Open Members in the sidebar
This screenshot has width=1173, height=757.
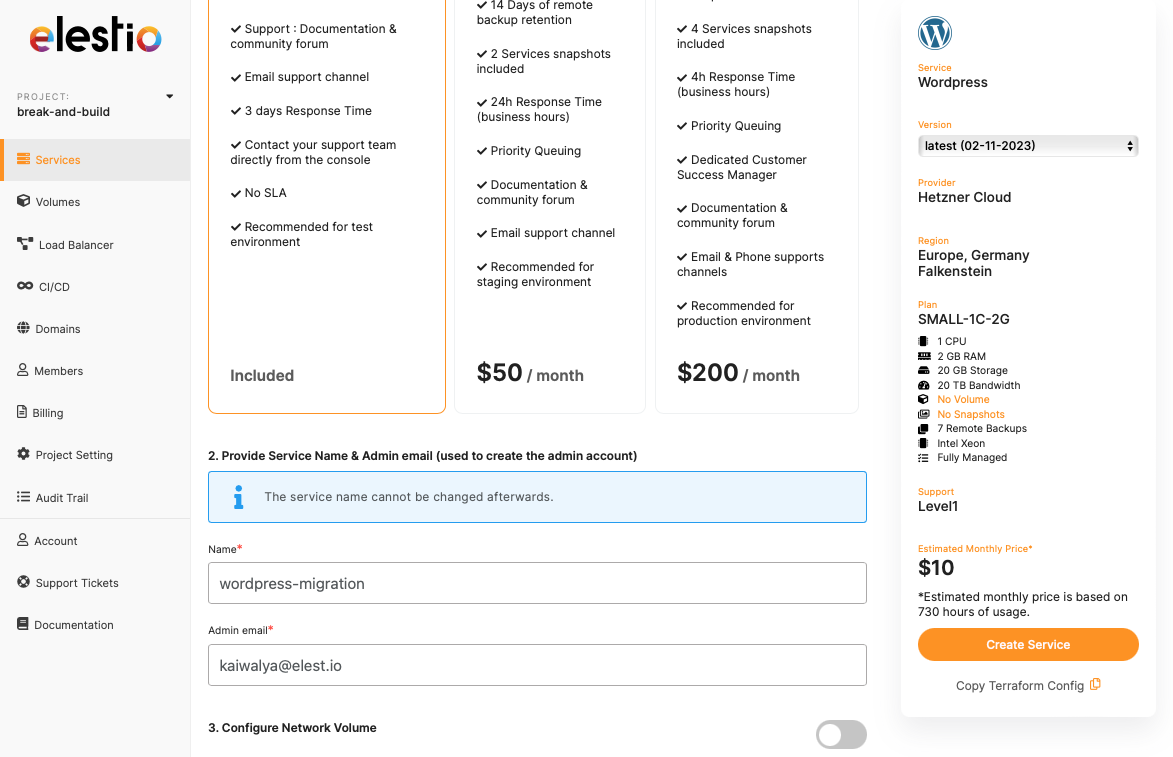tap(58, 371)
